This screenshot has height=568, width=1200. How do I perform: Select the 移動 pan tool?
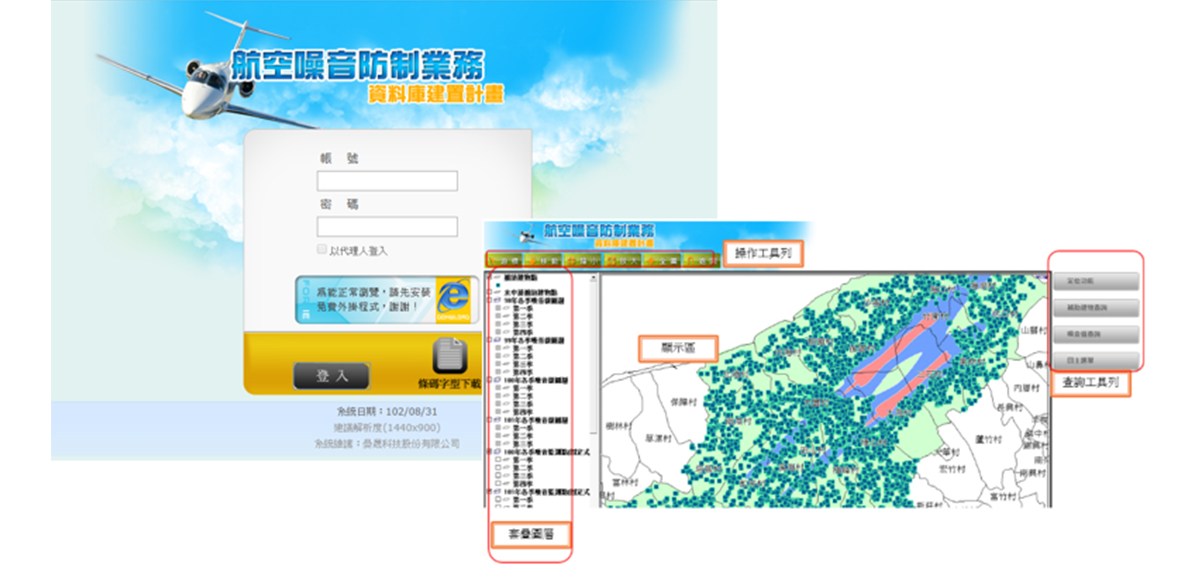(x=543, y=260)
